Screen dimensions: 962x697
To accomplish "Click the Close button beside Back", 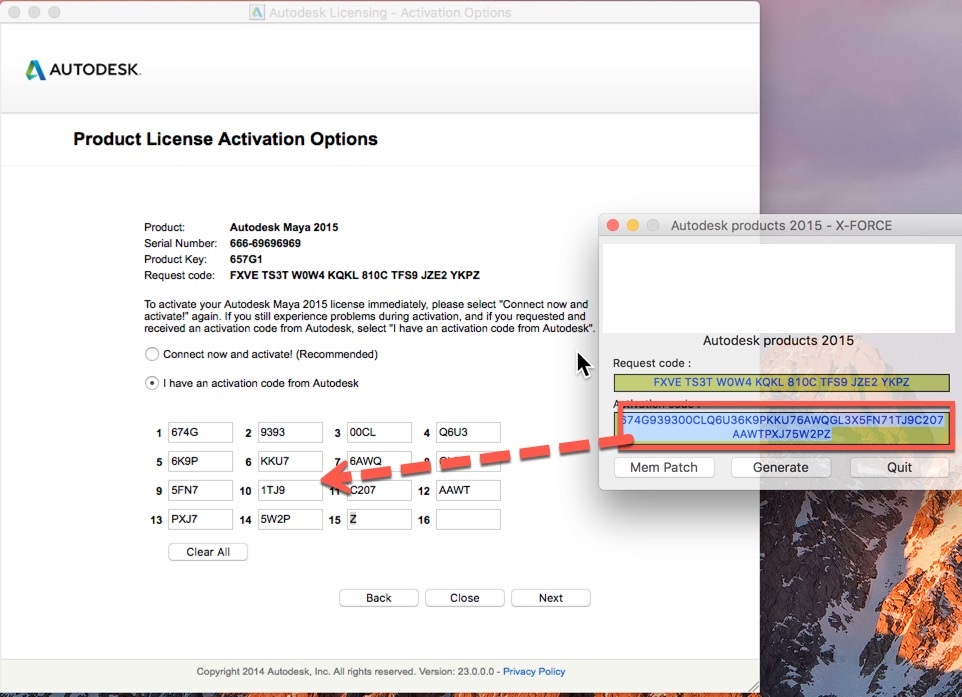I will coord(464,598).
